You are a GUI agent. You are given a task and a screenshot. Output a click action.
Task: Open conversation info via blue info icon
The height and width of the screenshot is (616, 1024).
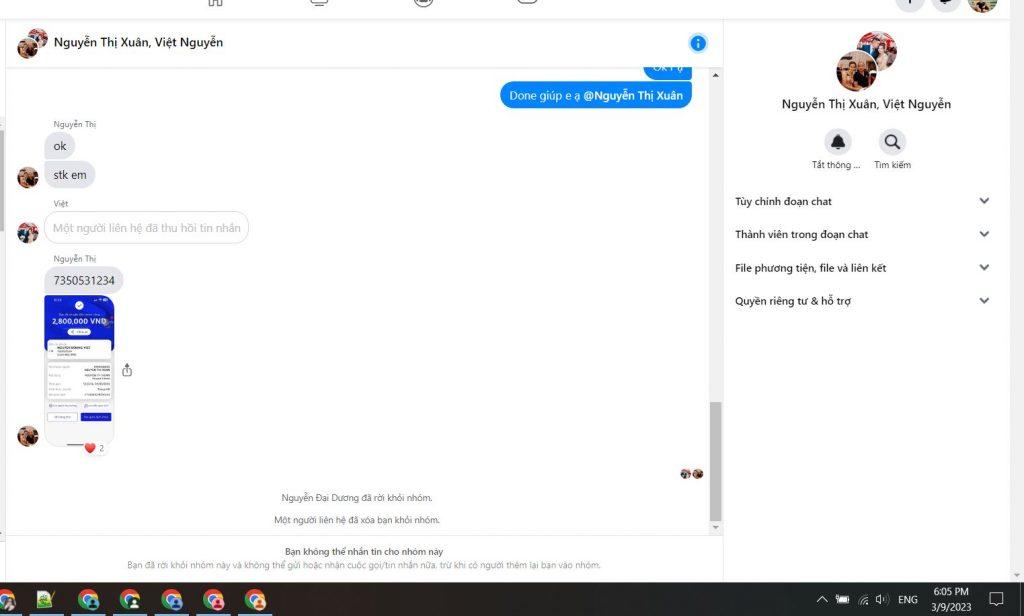(x=697, y=43)
